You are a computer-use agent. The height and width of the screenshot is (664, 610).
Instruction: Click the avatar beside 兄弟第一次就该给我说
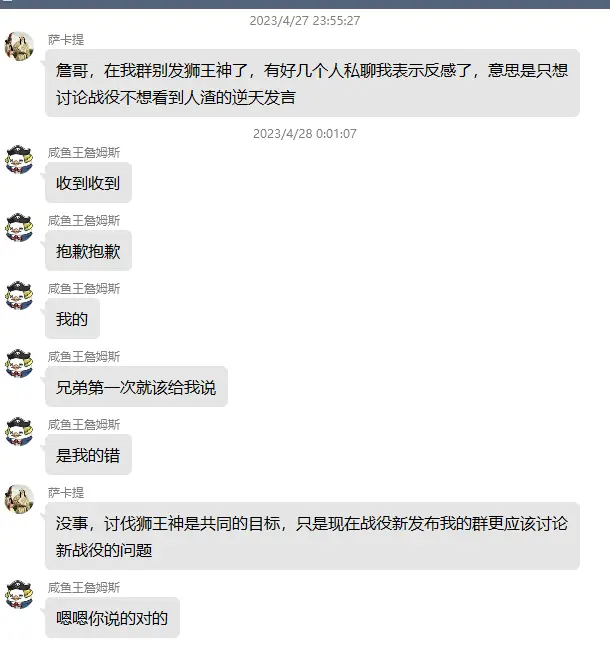coord(19,363)
